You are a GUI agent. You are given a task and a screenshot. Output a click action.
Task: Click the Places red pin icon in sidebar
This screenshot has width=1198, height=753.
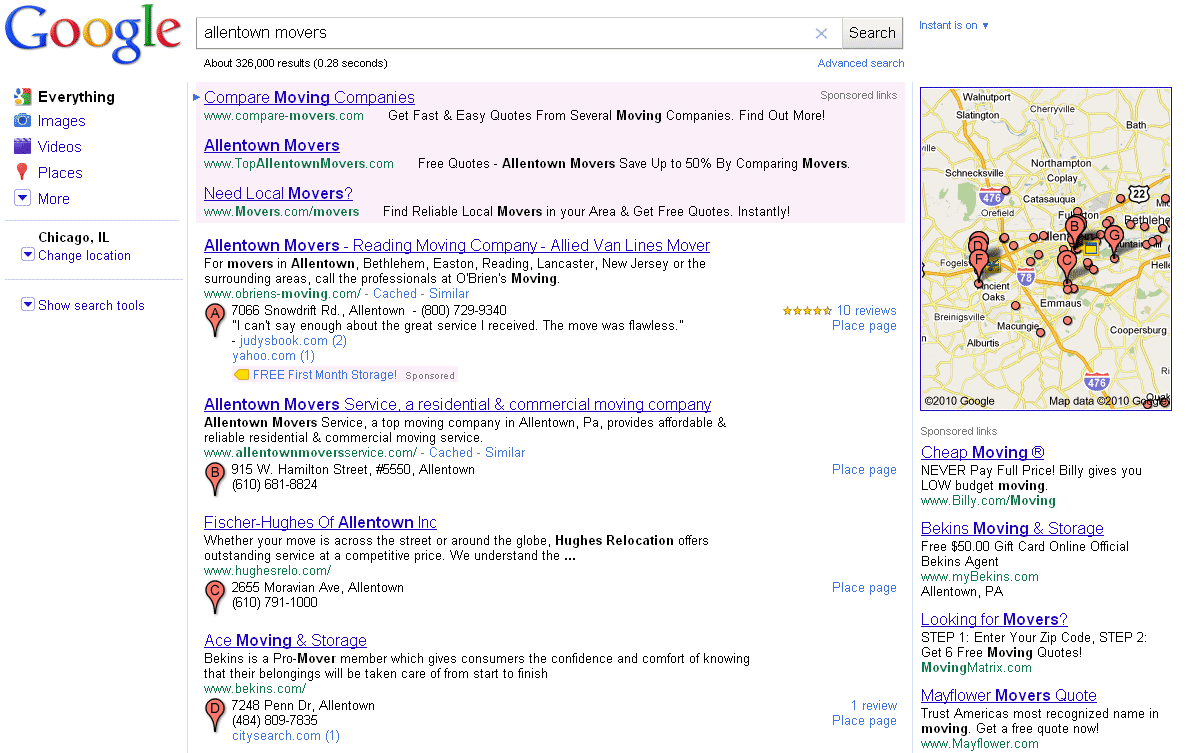pos(22,173)
